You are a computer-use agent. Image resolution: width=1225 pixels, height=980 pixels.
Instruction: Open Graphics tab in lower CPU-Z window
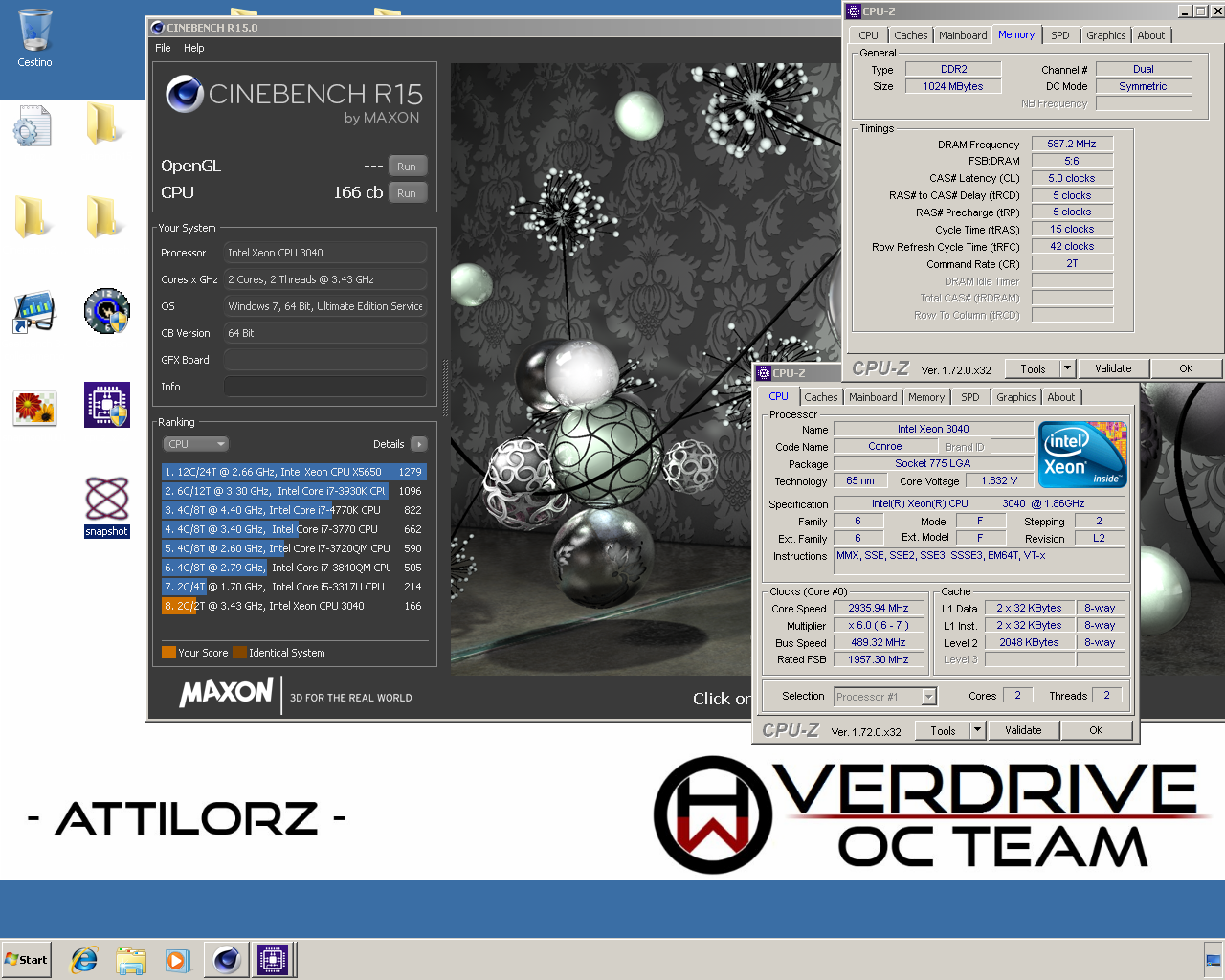click(x=1016, y=397)
